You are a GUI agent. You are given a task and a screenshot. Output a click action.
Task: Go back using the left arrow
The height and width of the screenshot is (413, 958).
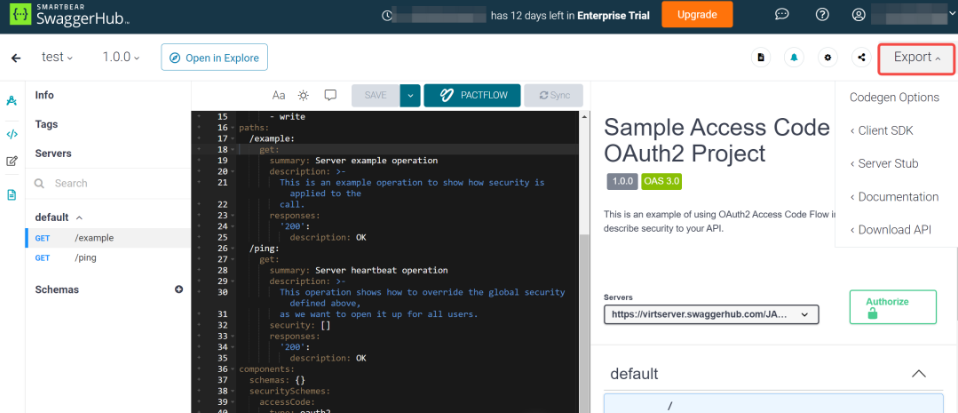click(16, 58)
